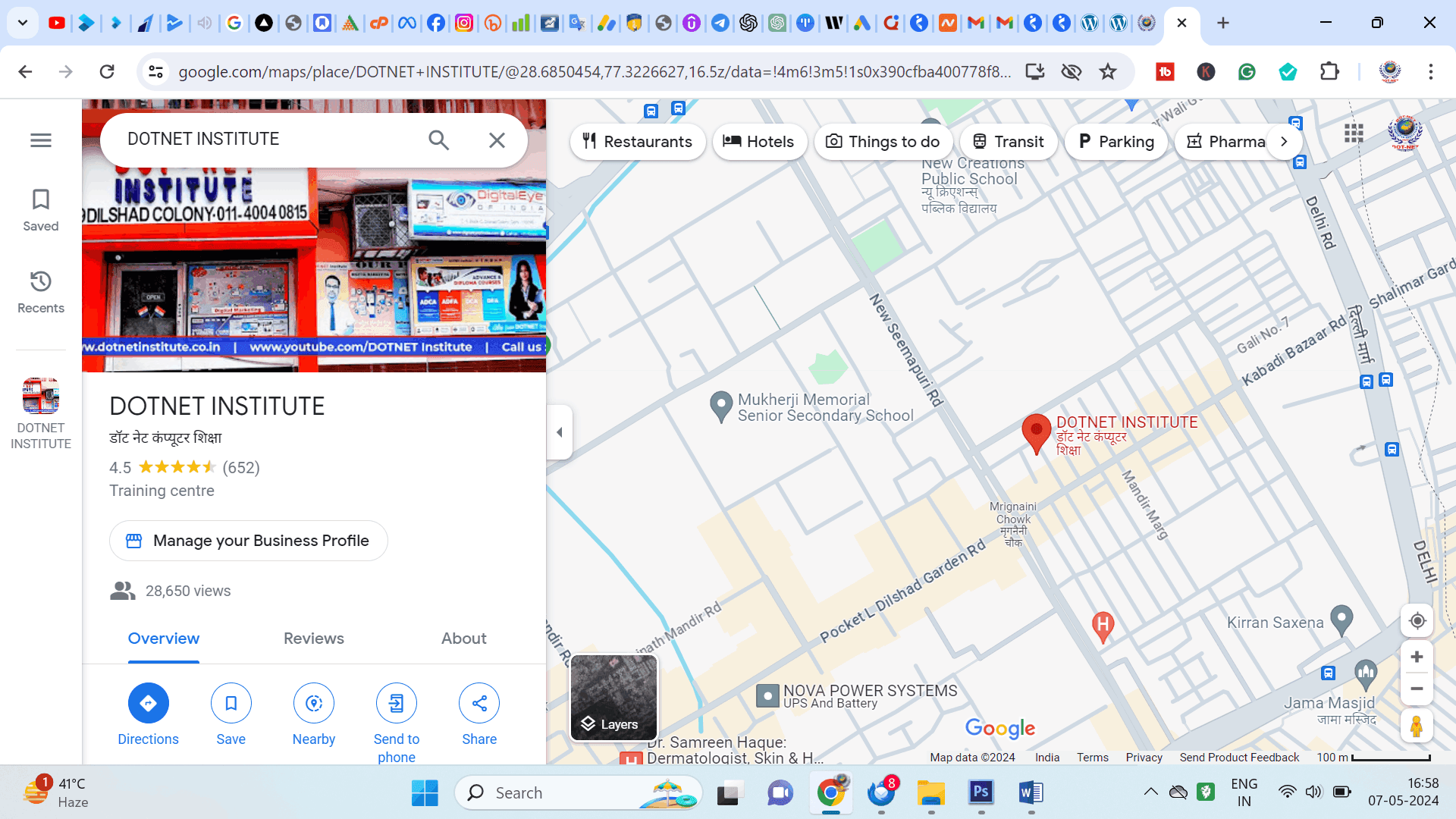Open the site information icon in the address bar
1456x819 pixels.
(x=155, y=72)
